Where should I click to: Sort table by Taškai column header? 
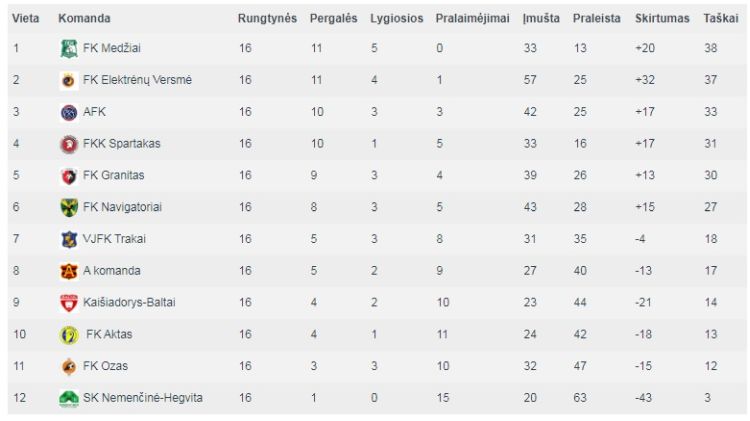pos(720,18)
